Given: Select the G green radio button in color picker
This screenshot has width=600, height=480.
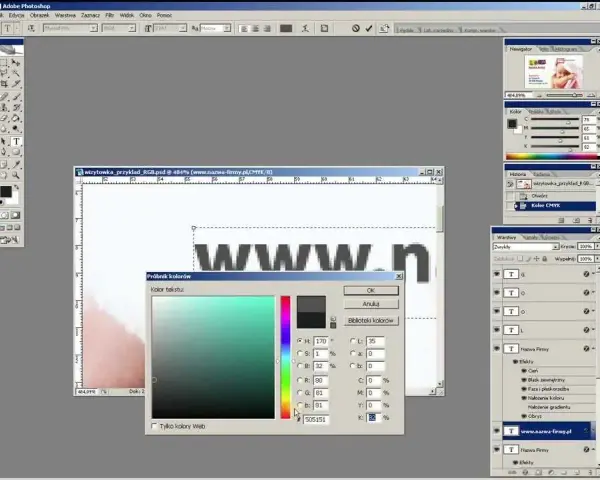Looking at the screenshot, I should point(300,393).
